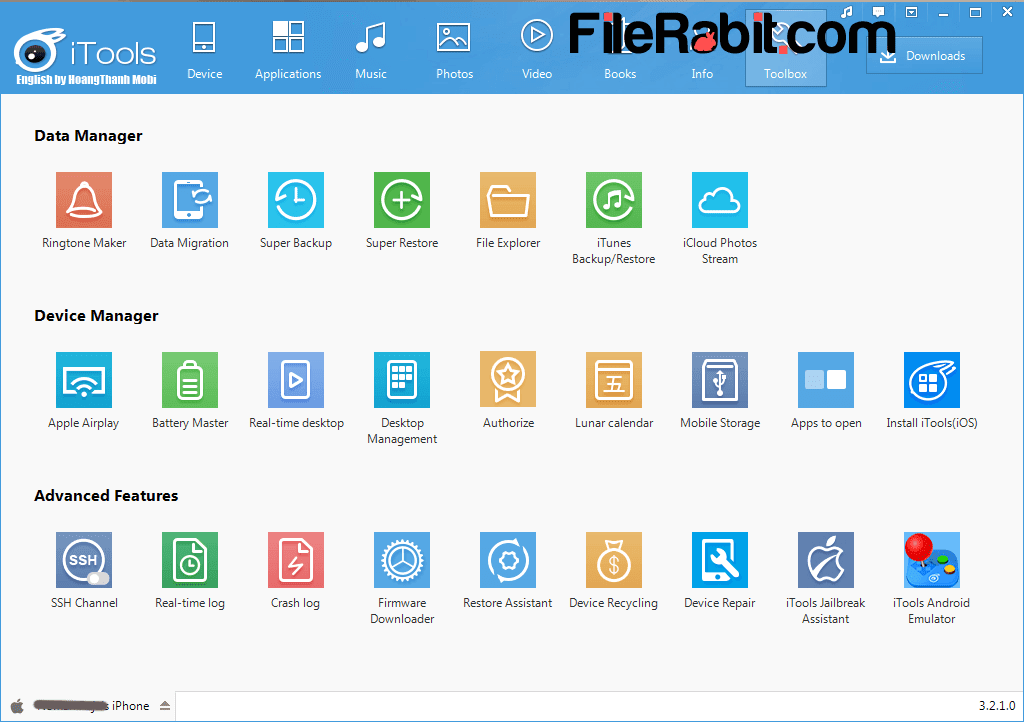
Task: Open the Video tab
Action: (x=537, y=50)
